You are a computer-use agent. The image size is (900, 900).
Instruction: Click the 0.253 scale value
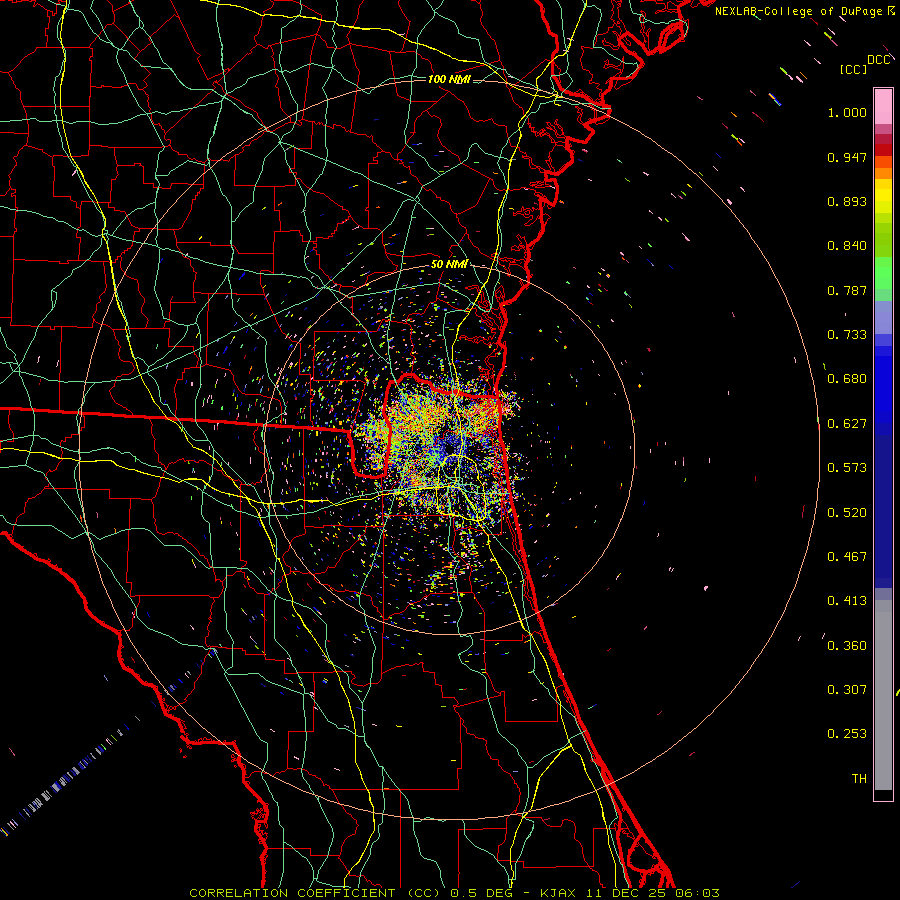(847, 734)
